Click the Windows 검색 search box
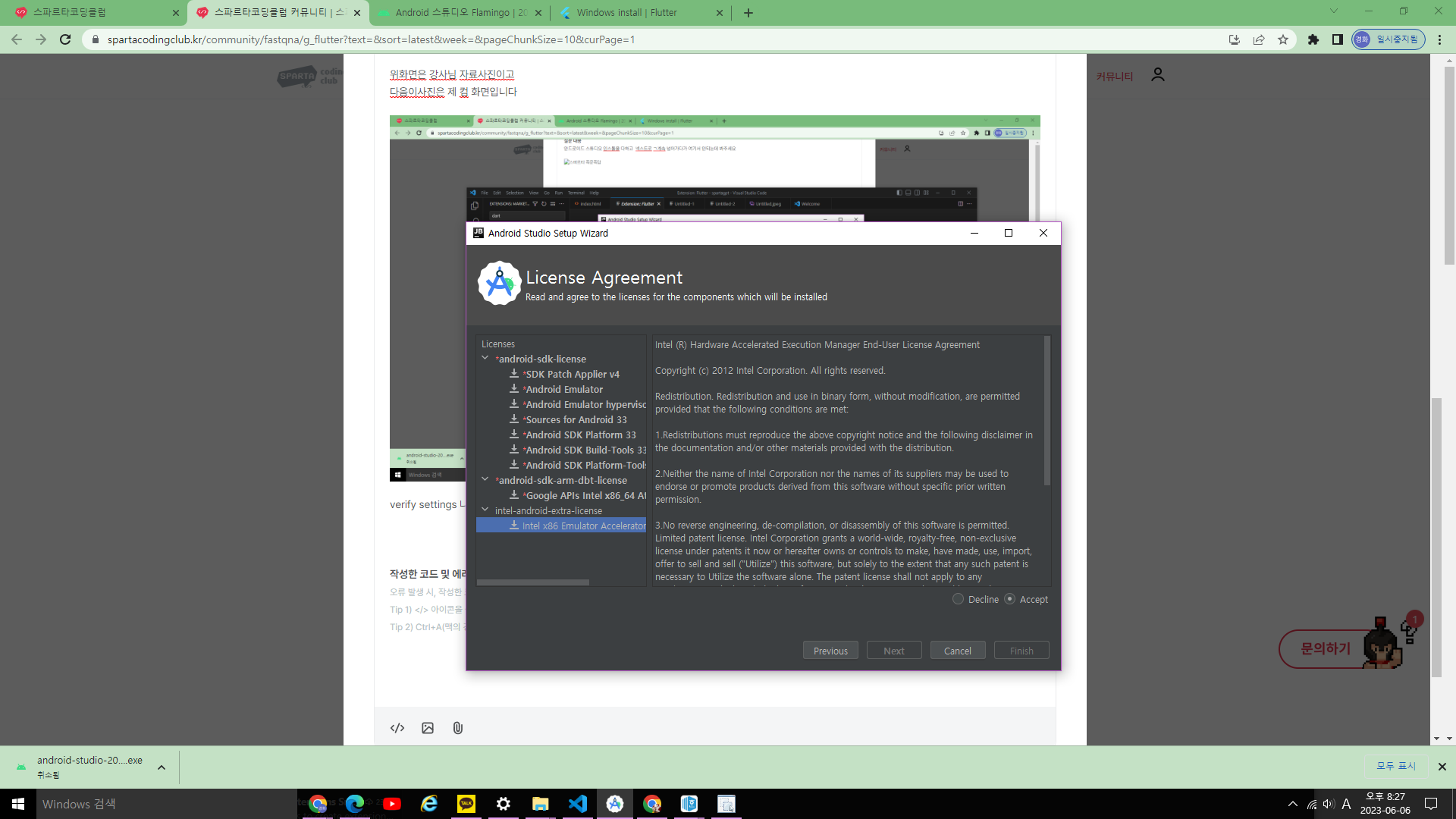The image size is (1456, 819). (x=167, y=804)
